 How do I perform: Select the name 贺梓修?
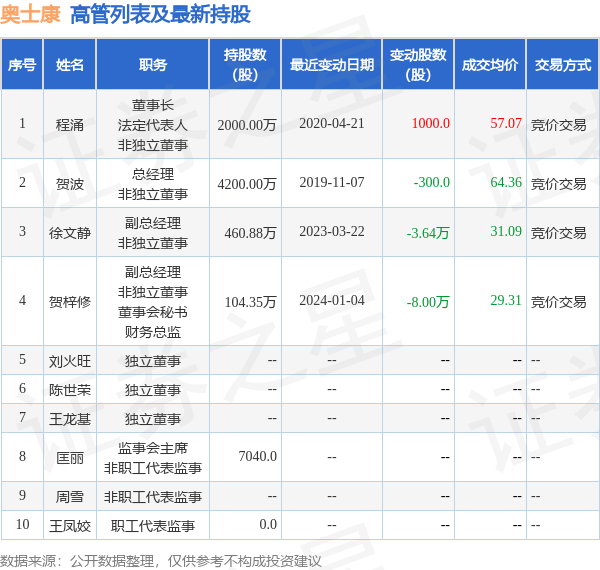click(69, 302)
